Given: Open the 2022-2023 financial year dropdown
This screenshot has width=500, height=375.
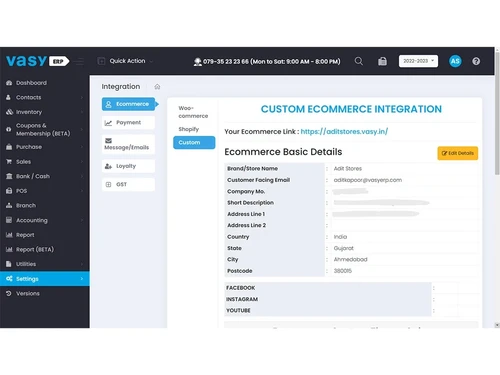Looking at the screenshot, I should tap(418, 61).
